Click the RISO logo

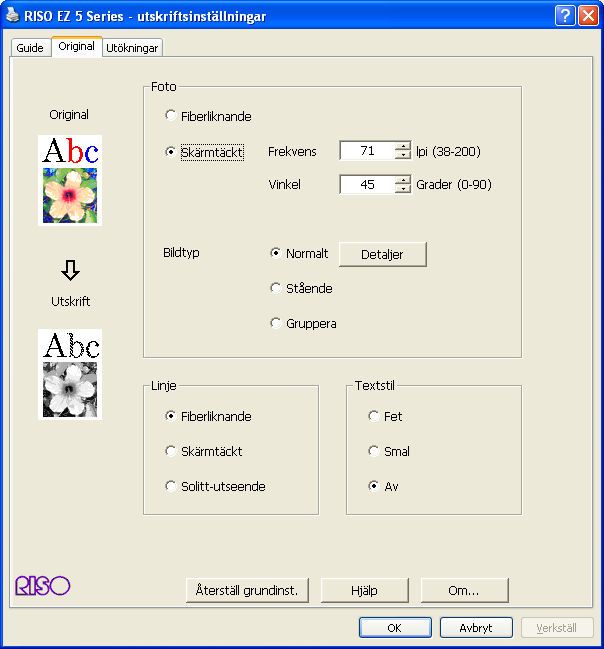[x=43, y=586]
